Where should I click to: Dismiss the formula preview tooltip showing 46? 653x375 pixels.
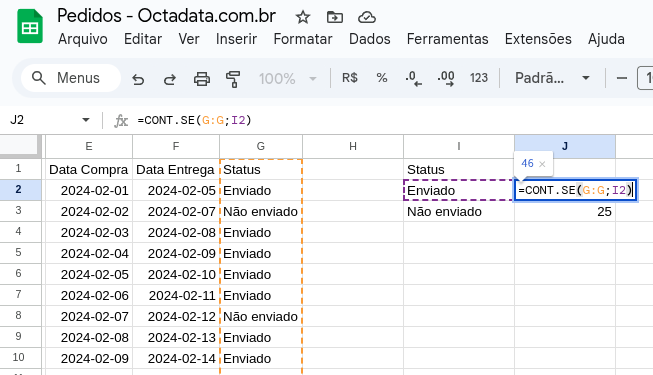point(542,164)
